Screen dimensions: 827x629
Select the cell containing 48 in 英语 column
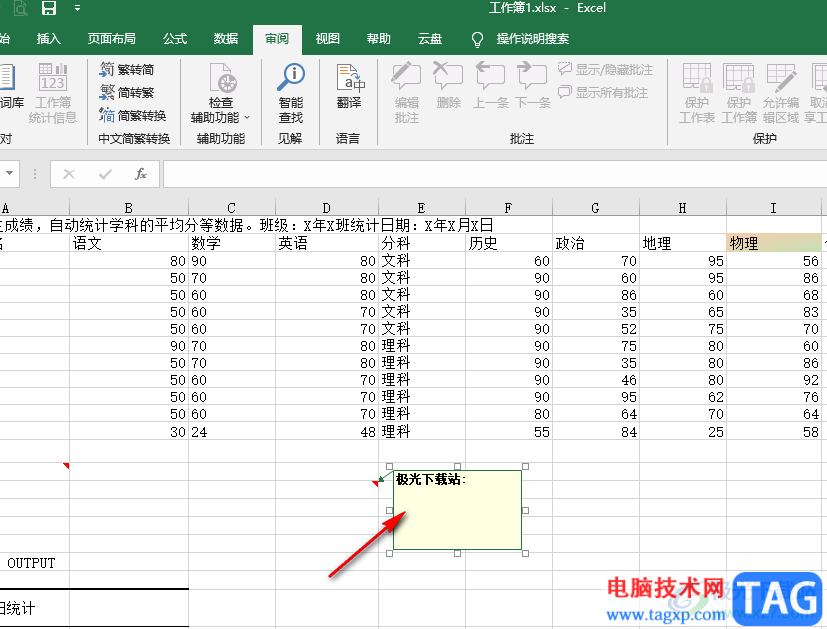(326, 432)
